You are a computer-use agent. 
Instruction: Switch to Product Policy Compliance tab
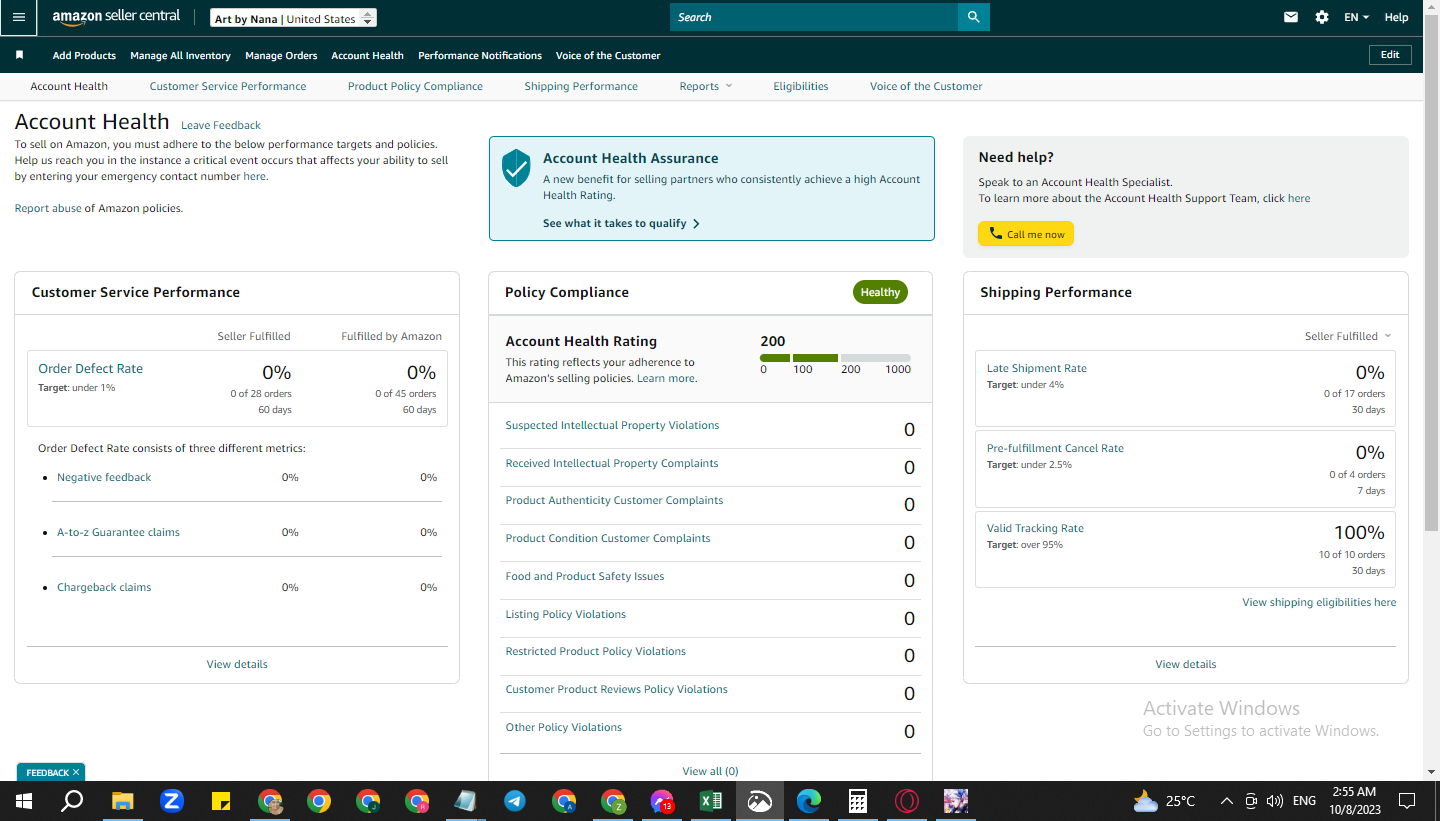(x=415, y=86)
